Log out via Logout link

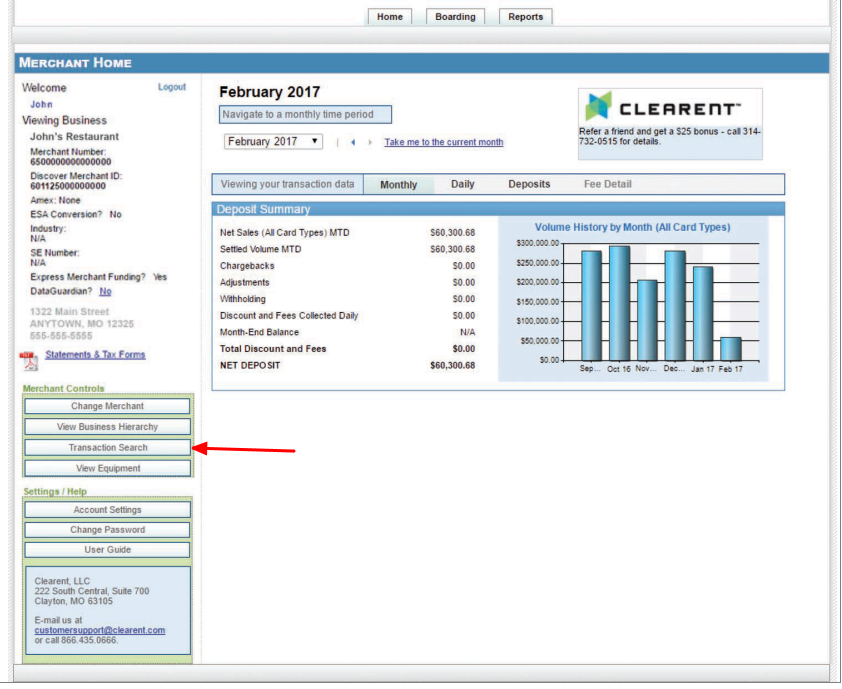point(171,87)
